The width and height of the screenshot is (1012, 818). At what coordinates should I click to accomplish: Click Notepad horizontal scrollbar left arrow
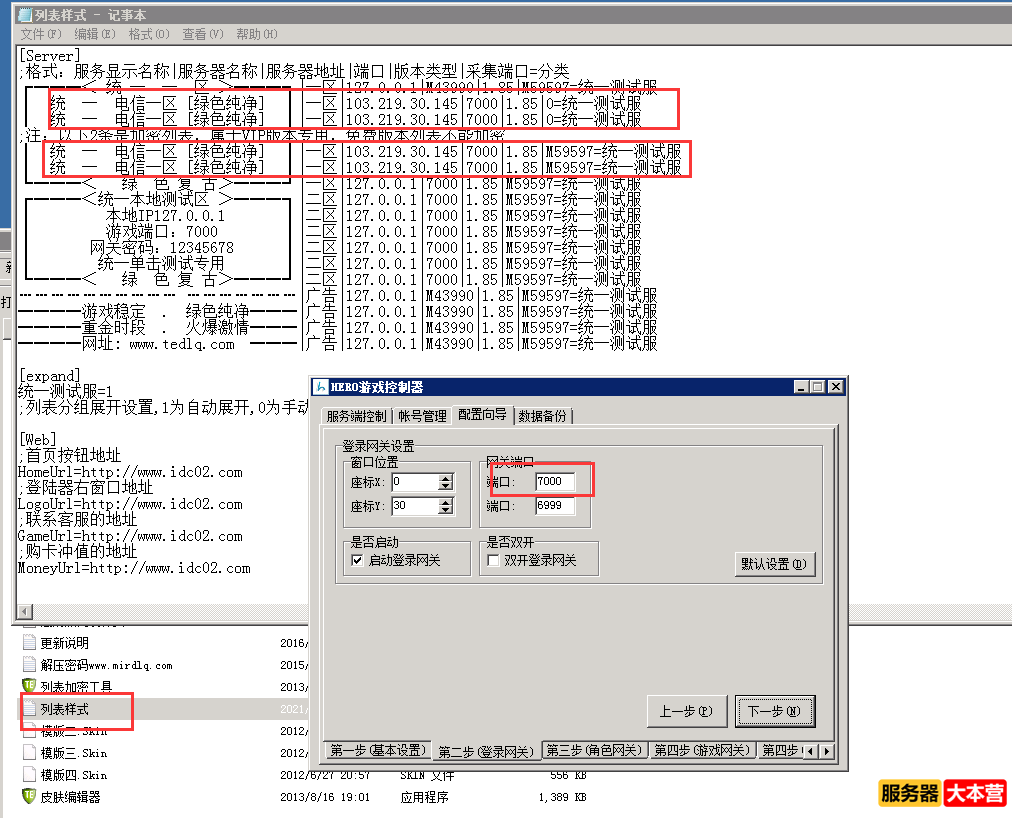click(x=25, y=611)
